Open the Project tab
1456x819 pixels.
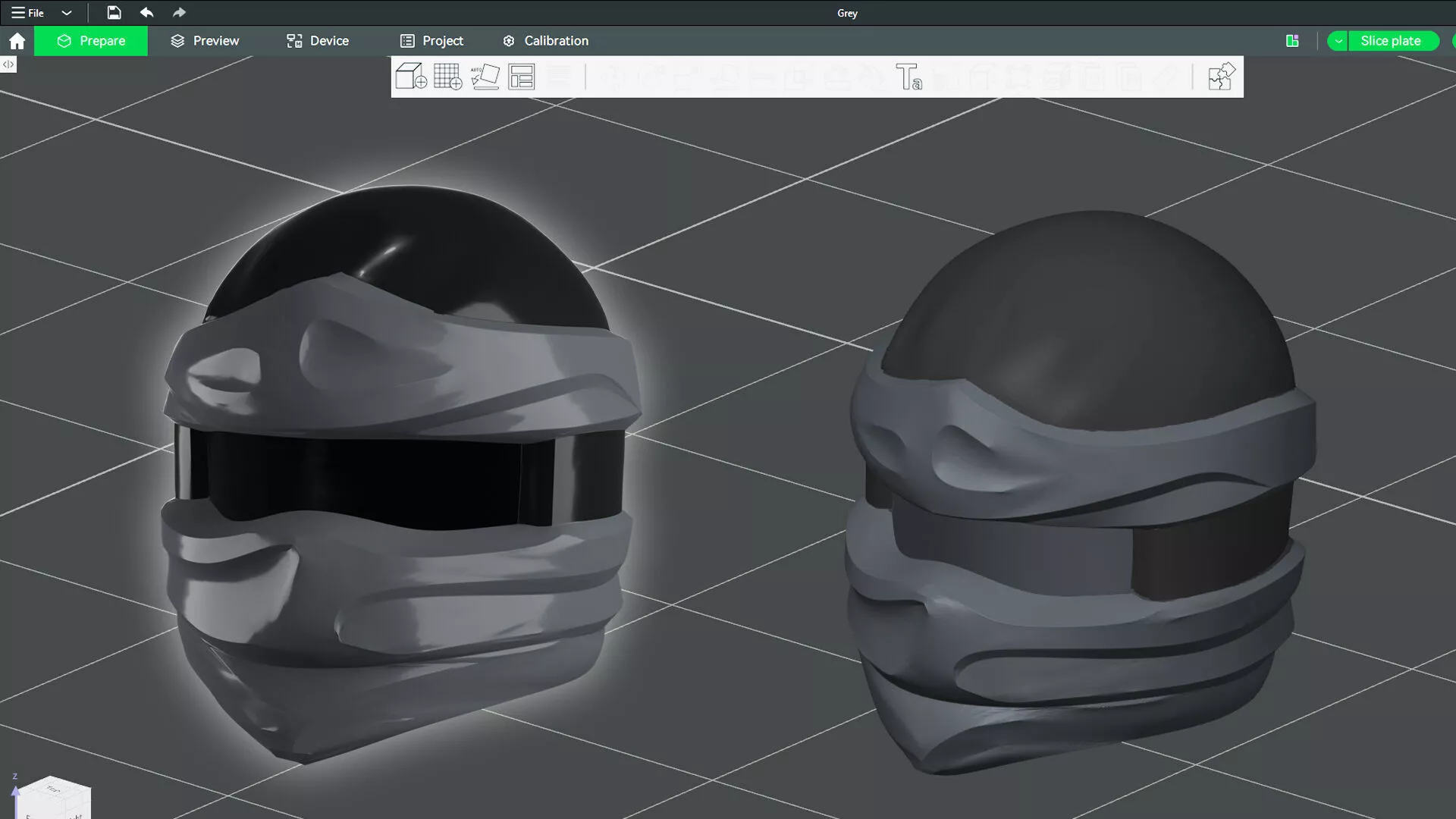(431, 41)
